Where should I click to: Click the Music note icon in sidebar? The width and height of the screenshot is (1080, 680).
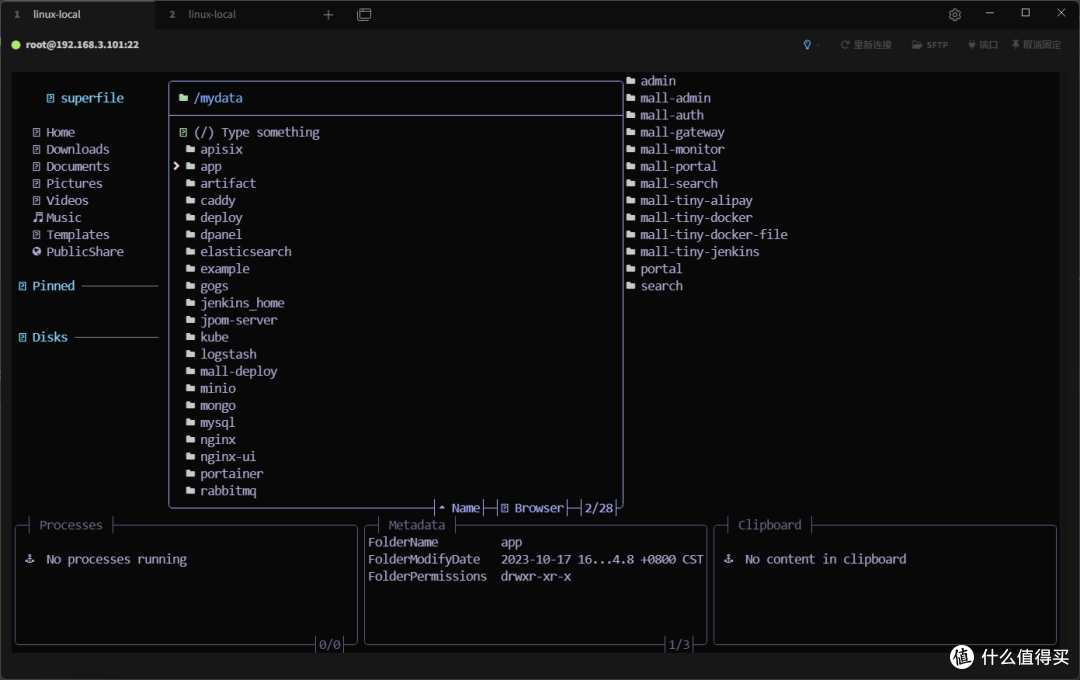coord(38,217)
